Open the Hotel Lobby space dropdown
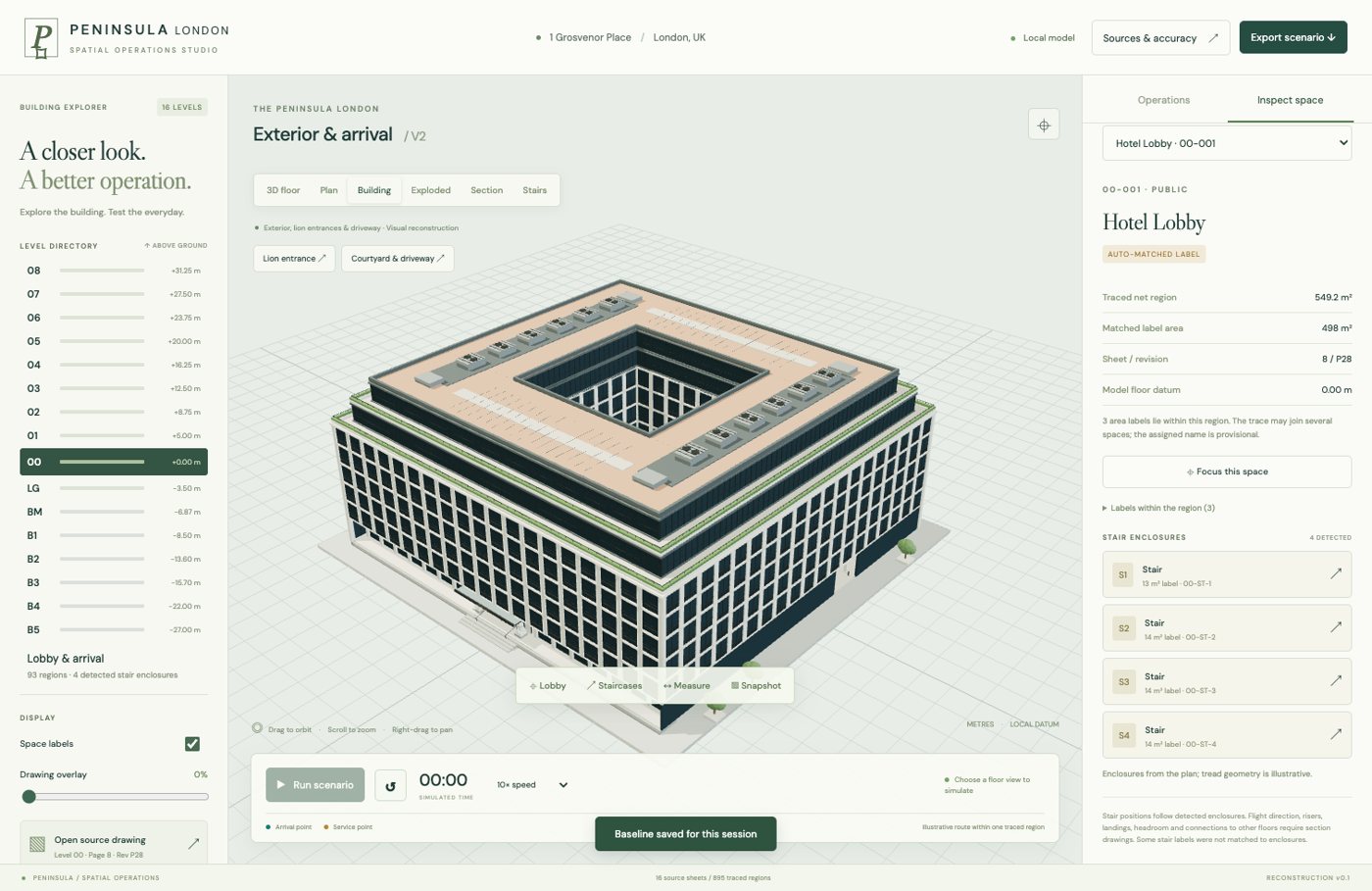Viewport: 1372px width, 891px height. point(1227,143)
